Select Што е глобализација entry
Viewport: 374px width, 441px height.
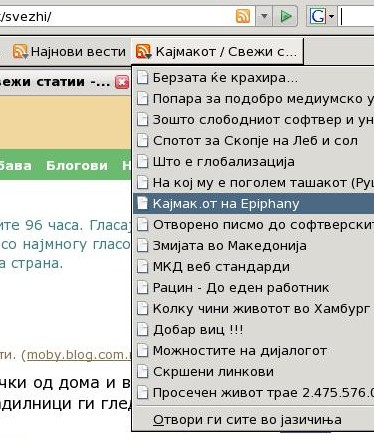253,162
